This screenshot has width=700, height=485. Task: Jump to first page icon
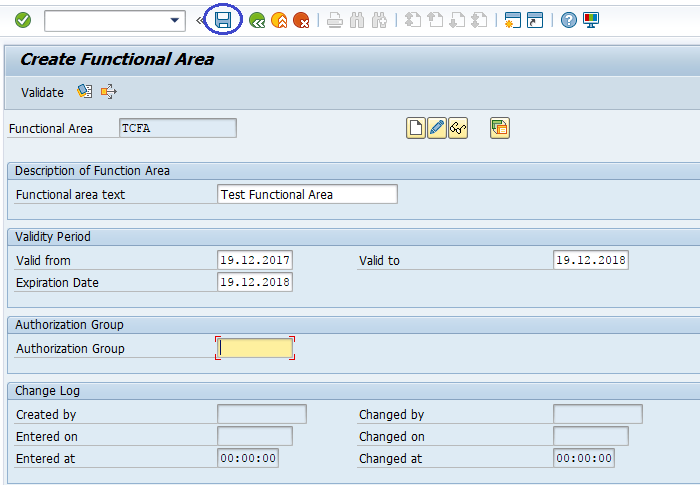tap(413, 21)
